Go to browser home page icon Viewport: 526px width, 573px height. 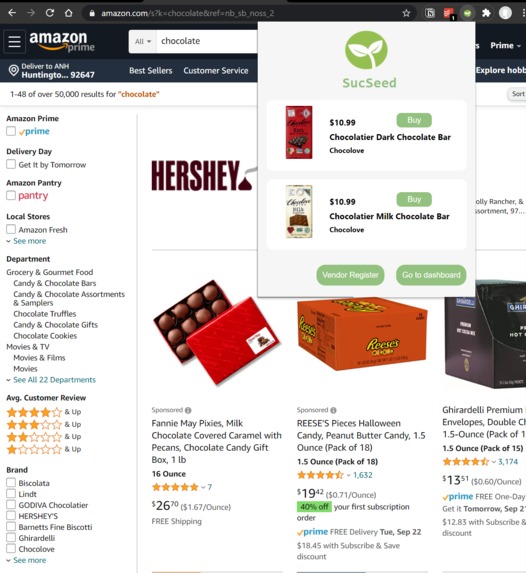pos(68,13)
